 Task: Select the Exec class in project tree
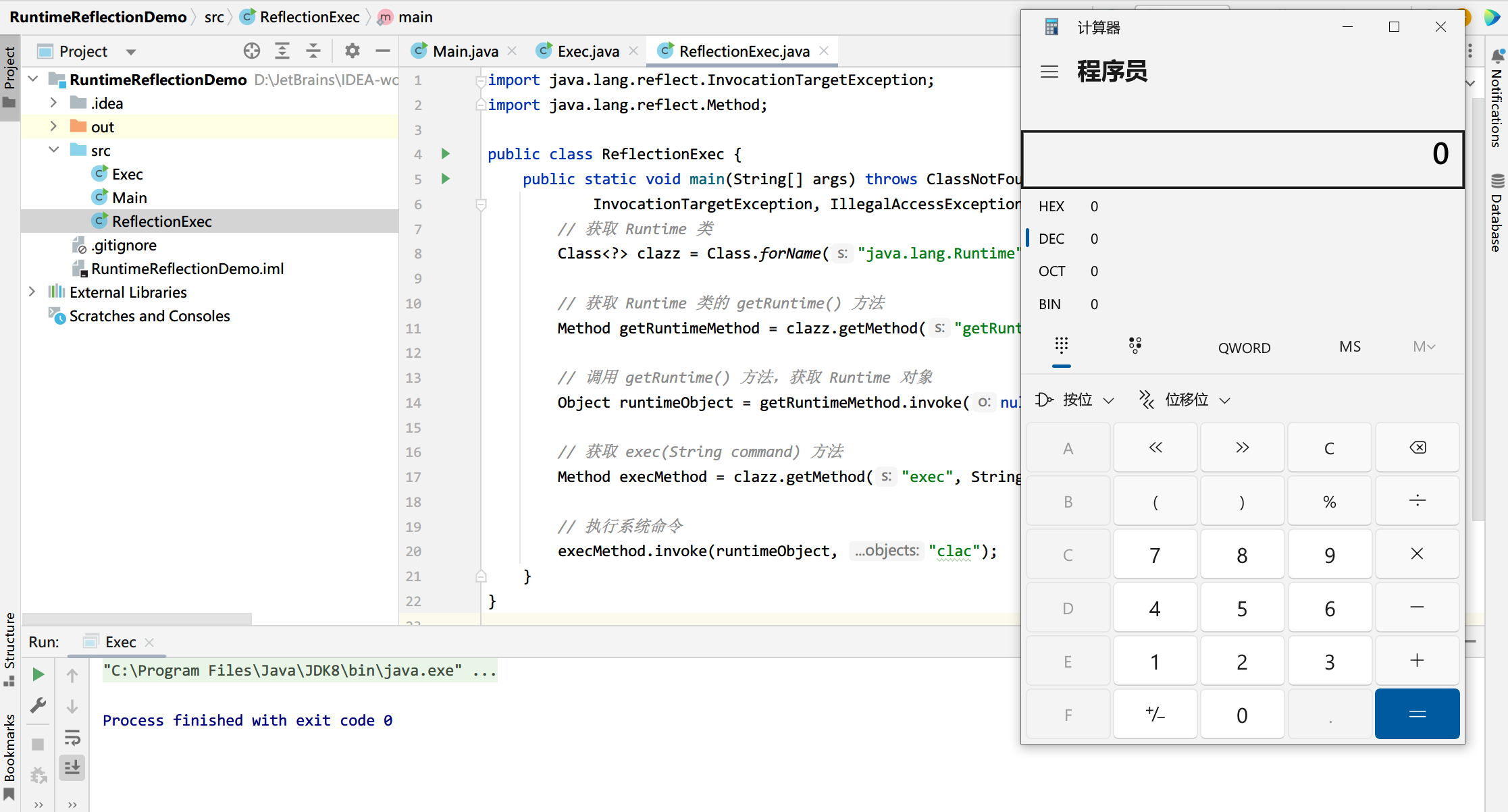128,174
